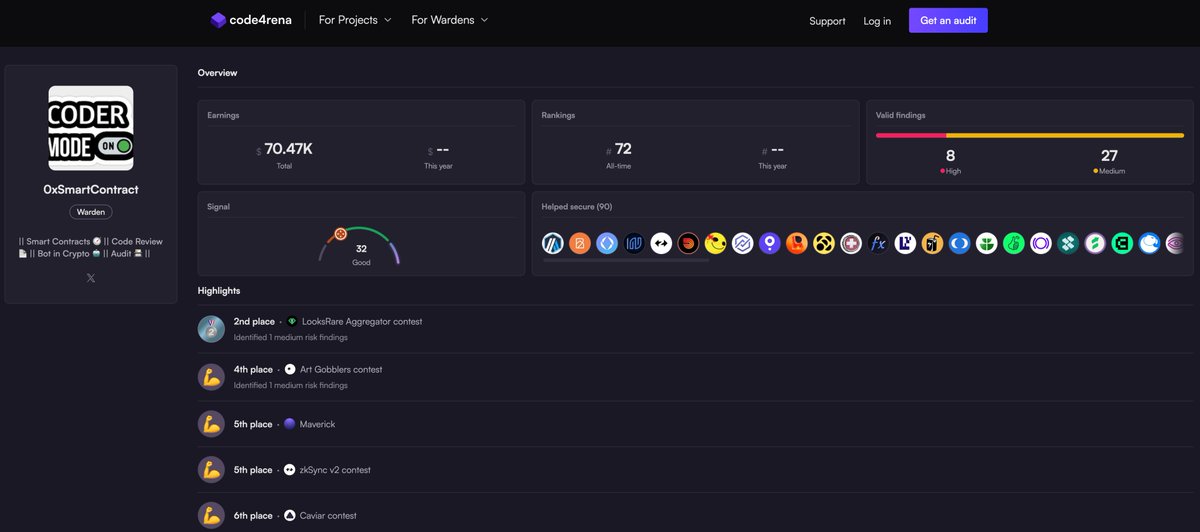This screenshot has width=1200, height=532.
Task: Select the Art Gobblers contest logo
Action: [290, 369]
